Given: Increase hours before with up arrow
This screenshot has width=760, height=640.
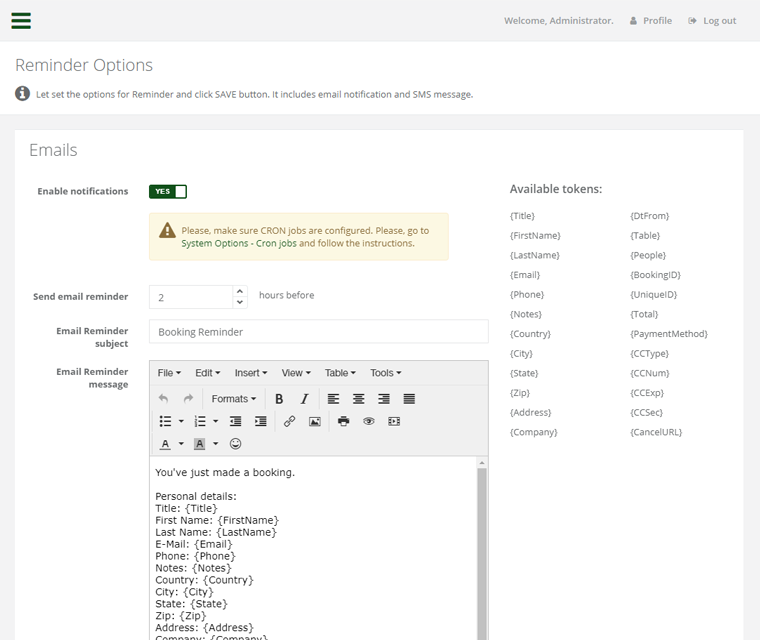Looking at the screenshot, I should click(239, 291).
